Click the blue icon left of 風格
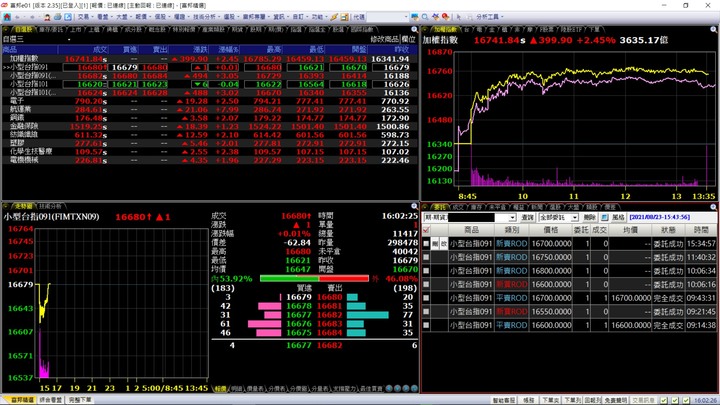 [605, 217]
